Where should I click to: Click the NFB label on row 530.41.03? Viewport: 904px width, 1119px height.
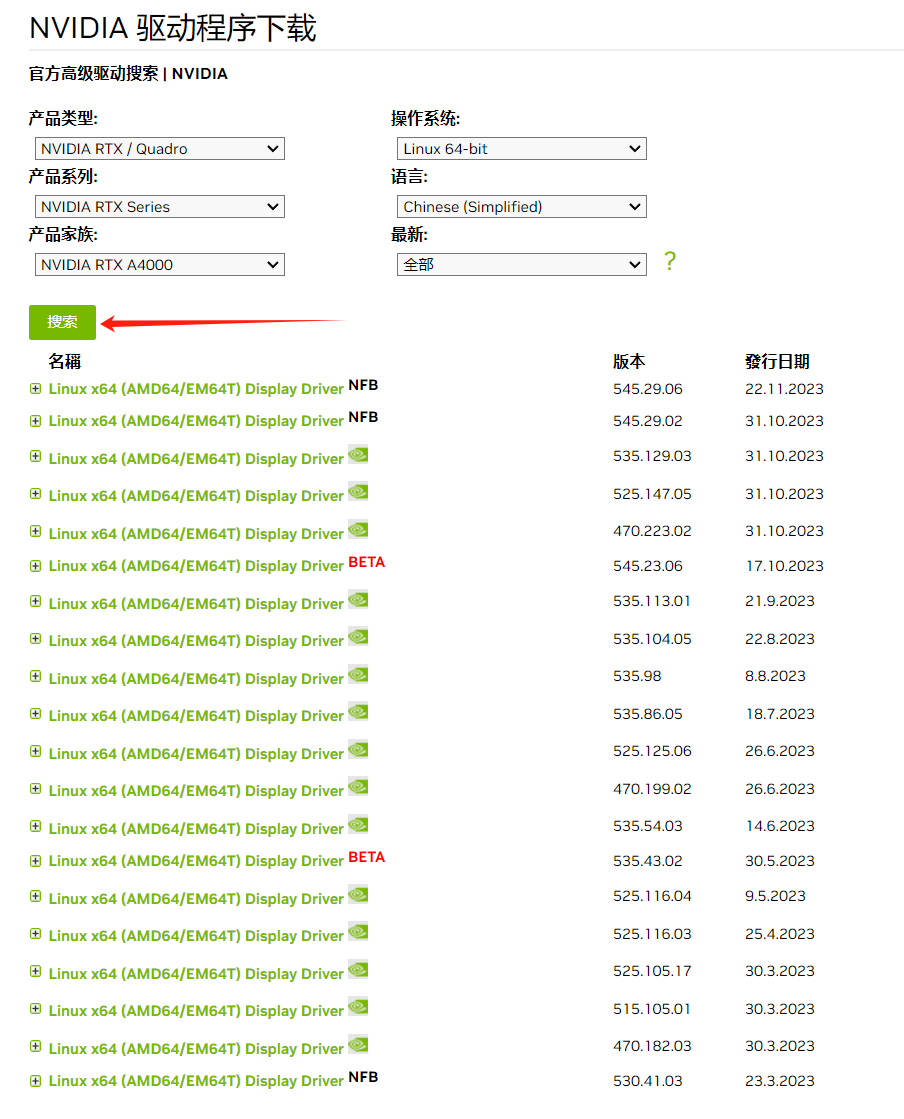[x=363, y=1077]
